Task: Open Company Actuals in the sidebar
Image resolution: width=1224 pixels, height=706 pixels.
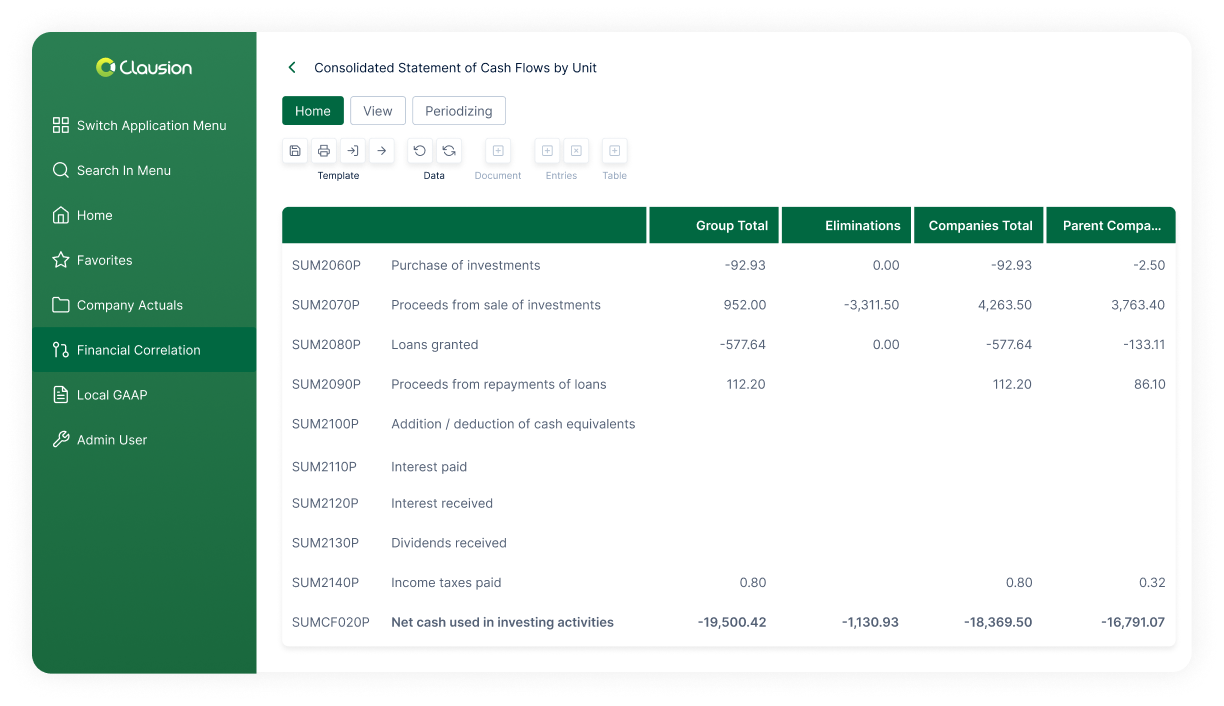Action: click(x=130, y=305)
